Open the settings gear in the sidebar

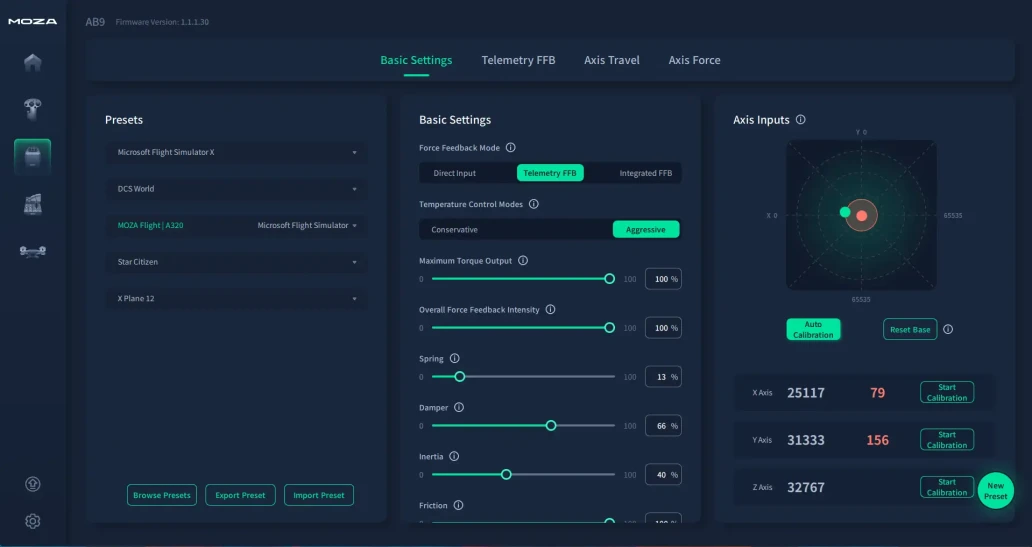point(32,521)
